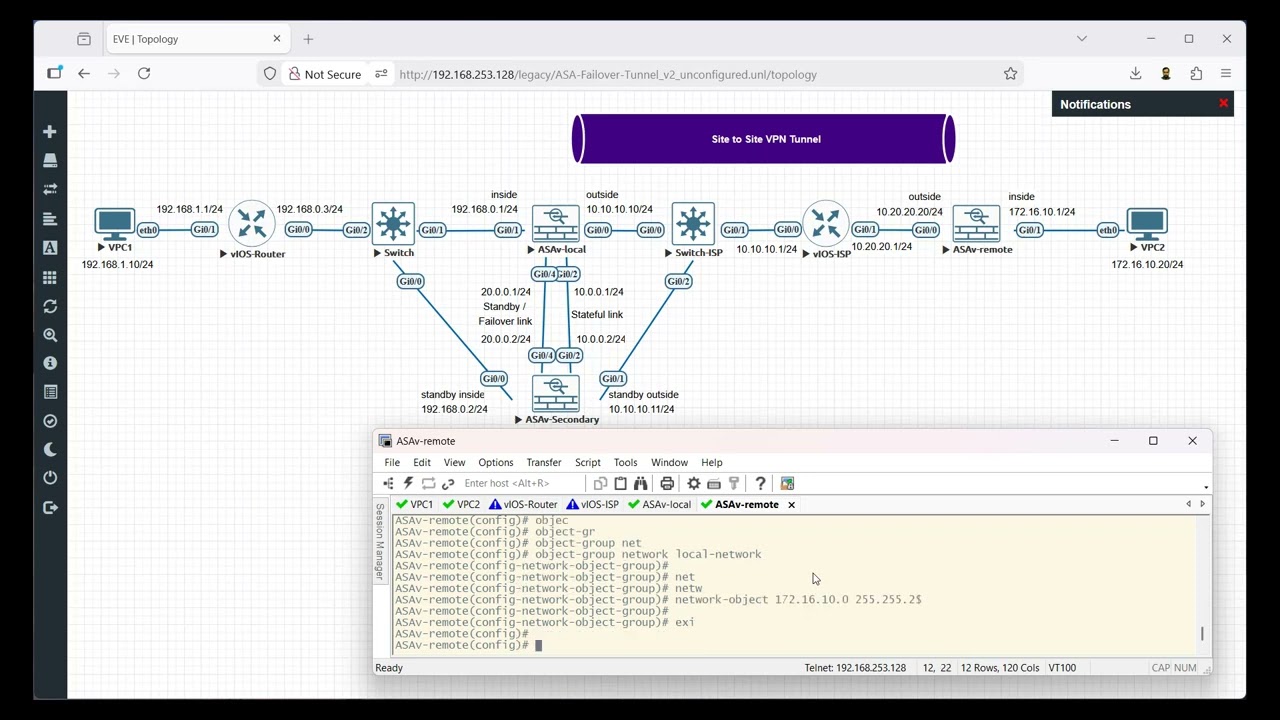Image resolution: width=1280 pixels, height=720 pixels.
Task: Switch to the VPC1 session tab
Action: [x=415, y=505]
